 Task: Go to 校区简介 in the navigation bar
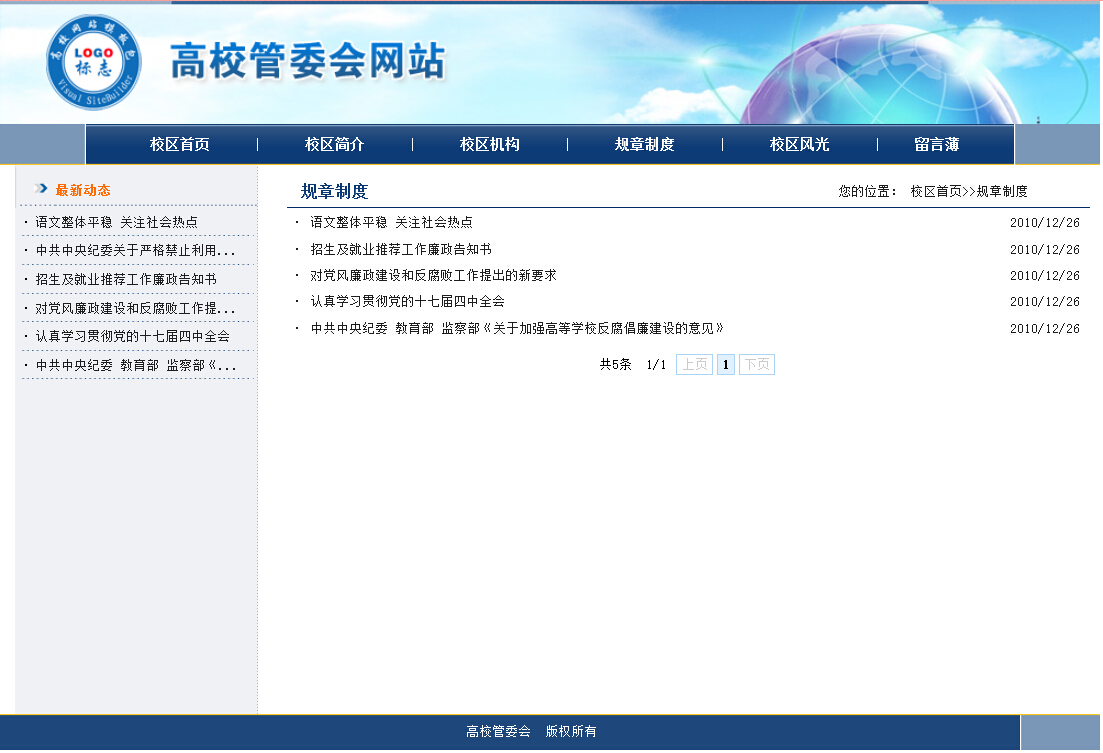tap(335, 145)
